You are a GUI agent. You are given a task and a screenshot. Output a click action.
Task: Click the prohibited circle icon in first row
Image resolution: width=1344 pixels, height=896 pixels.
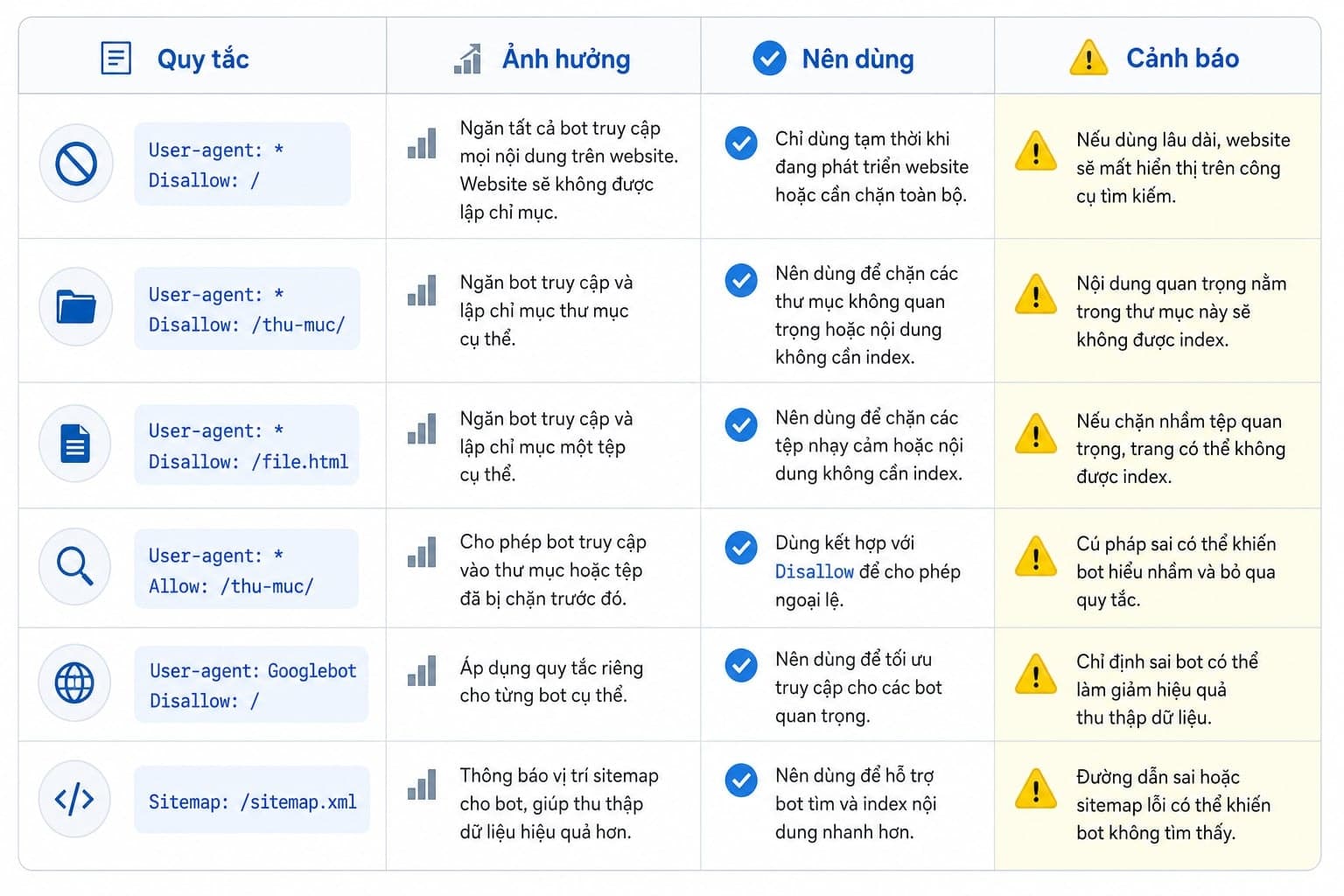(76, 164)
